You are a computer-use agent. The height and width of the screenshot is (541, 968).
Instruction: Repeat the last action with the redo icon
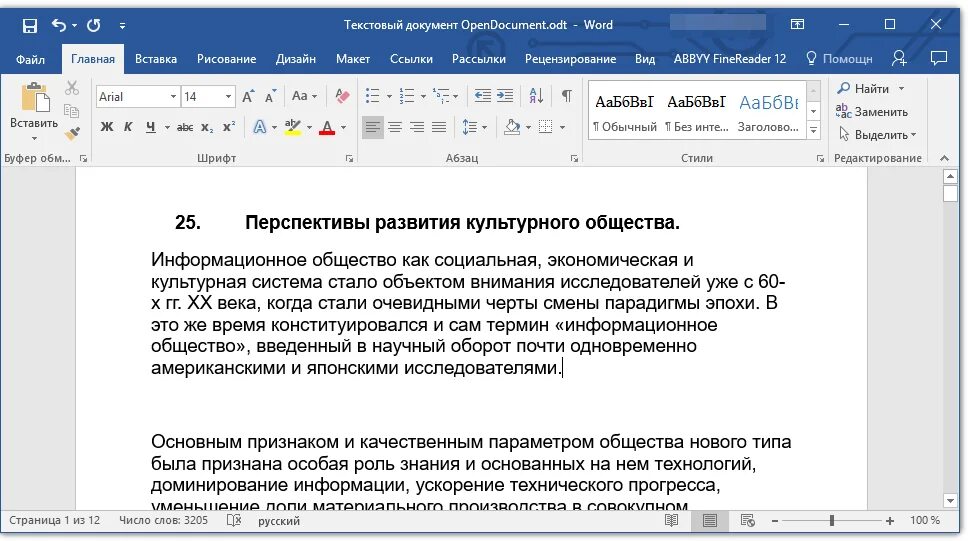pyautogui.click(x=93, y=25)
